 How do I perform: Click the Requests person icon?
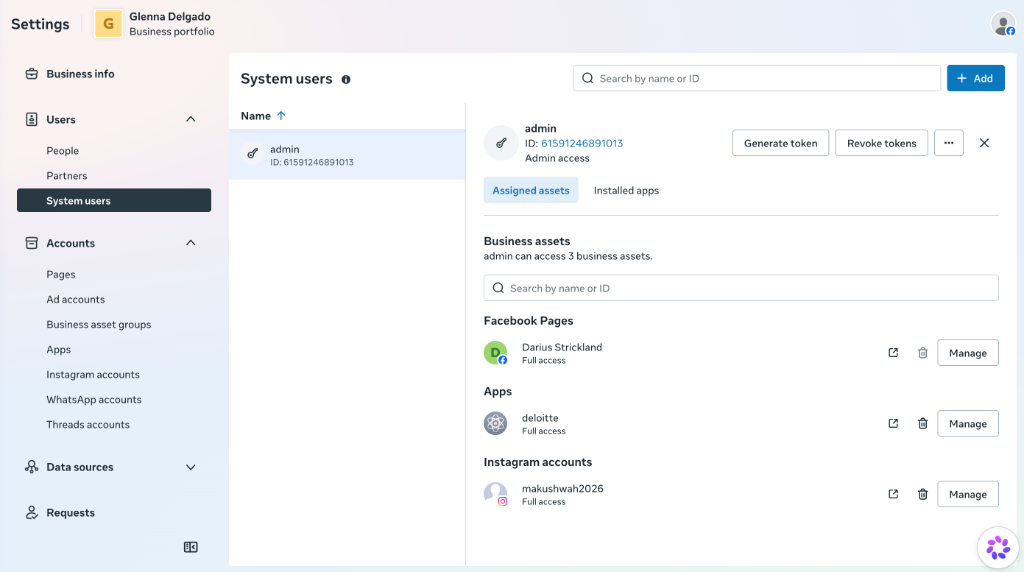click(x=31, y=513)
